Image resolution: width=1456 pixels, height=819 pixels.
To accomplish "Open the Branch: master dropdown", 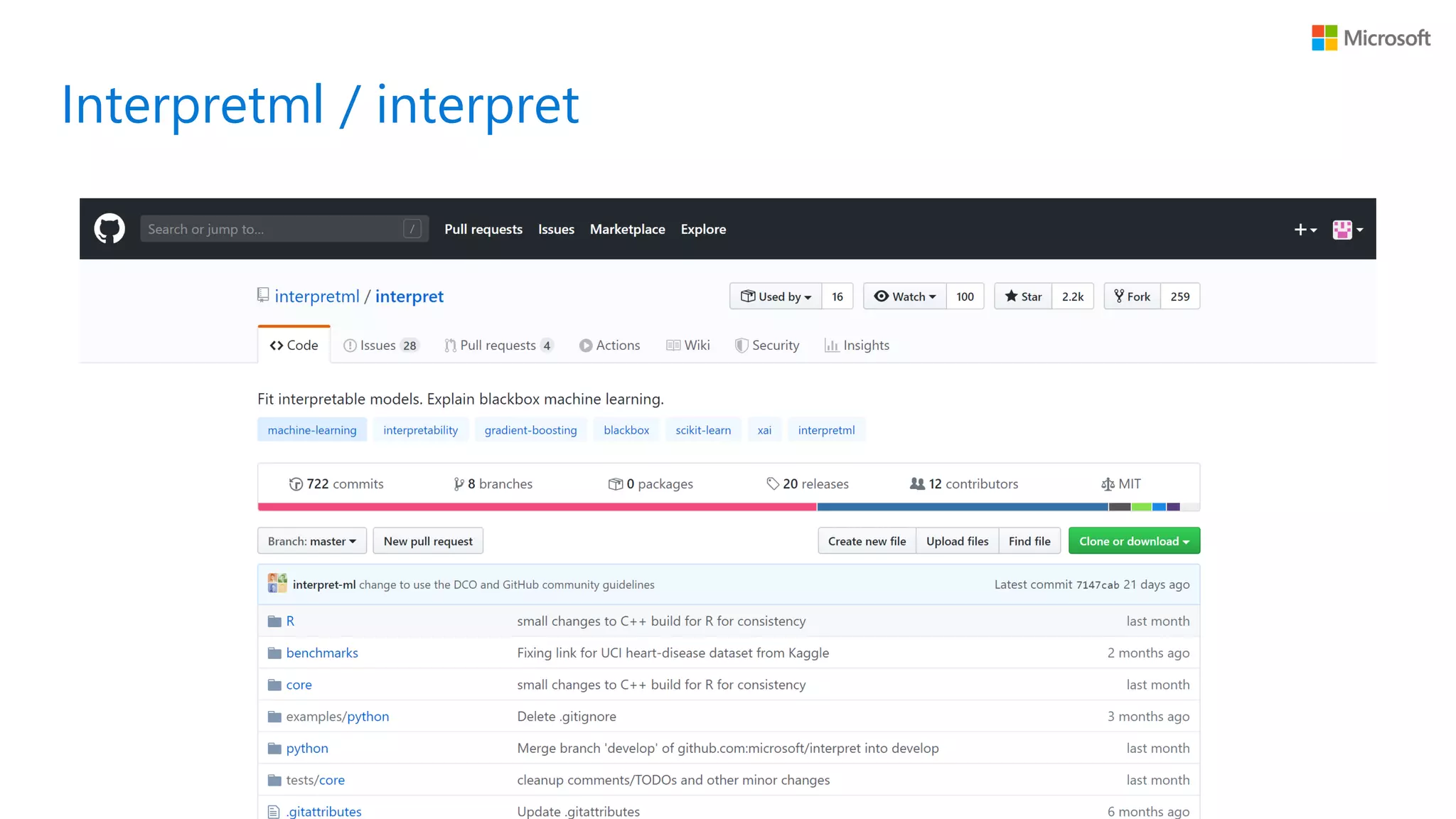I will coord(312,541).
